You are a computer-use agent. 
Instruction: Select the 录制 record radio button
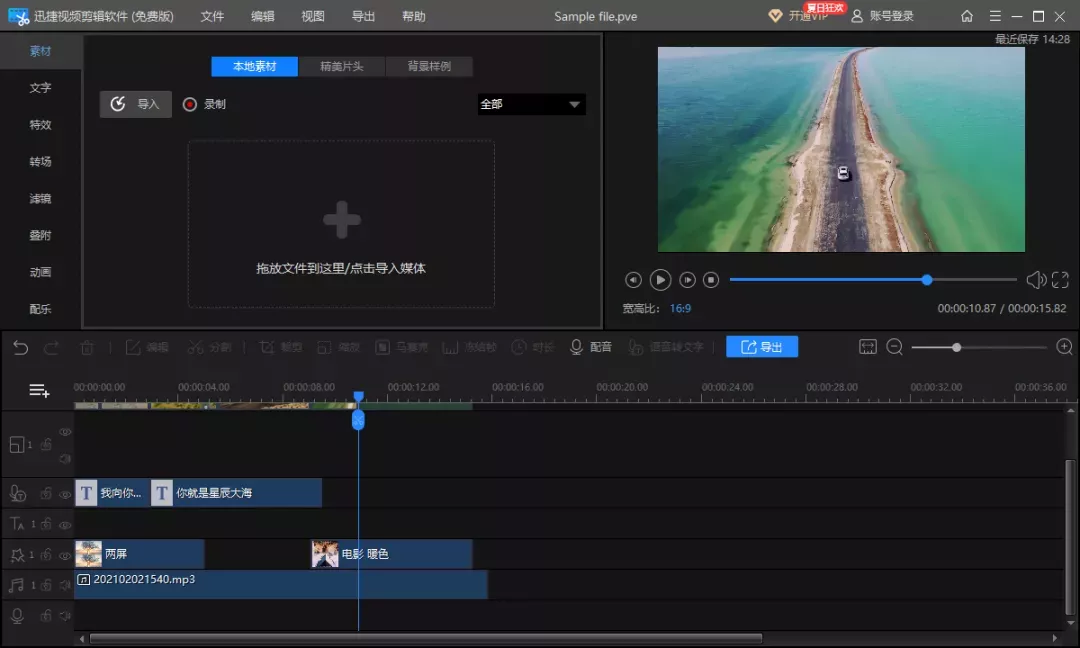click(x=189, y=104)
